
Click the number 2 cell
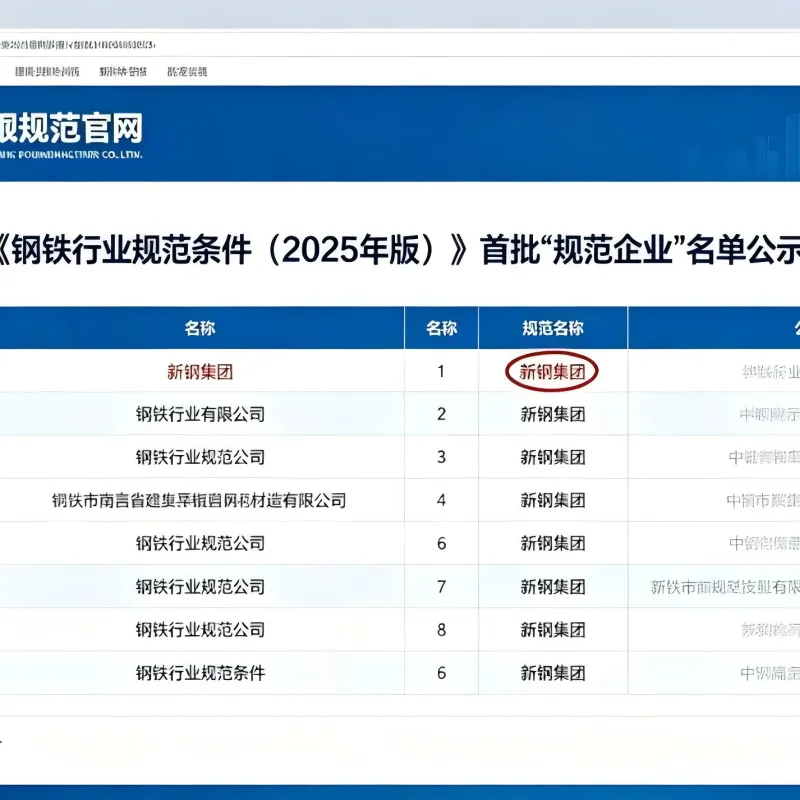point(441,414)
